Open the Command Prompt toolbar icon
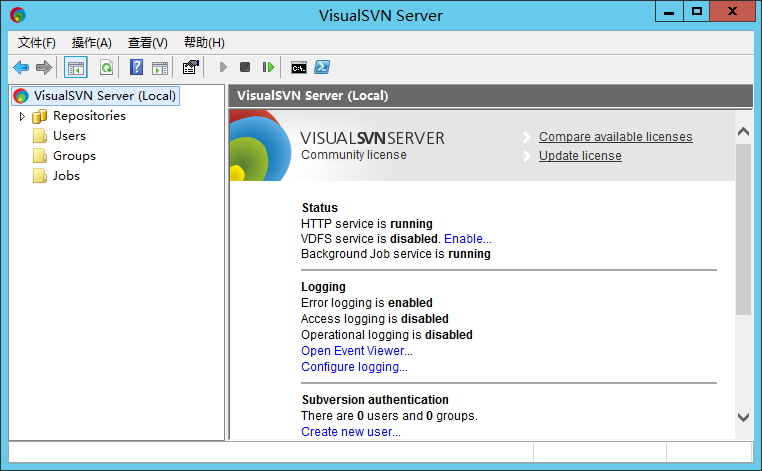Viewport: 762px width, 471px height. pos(299,68)
